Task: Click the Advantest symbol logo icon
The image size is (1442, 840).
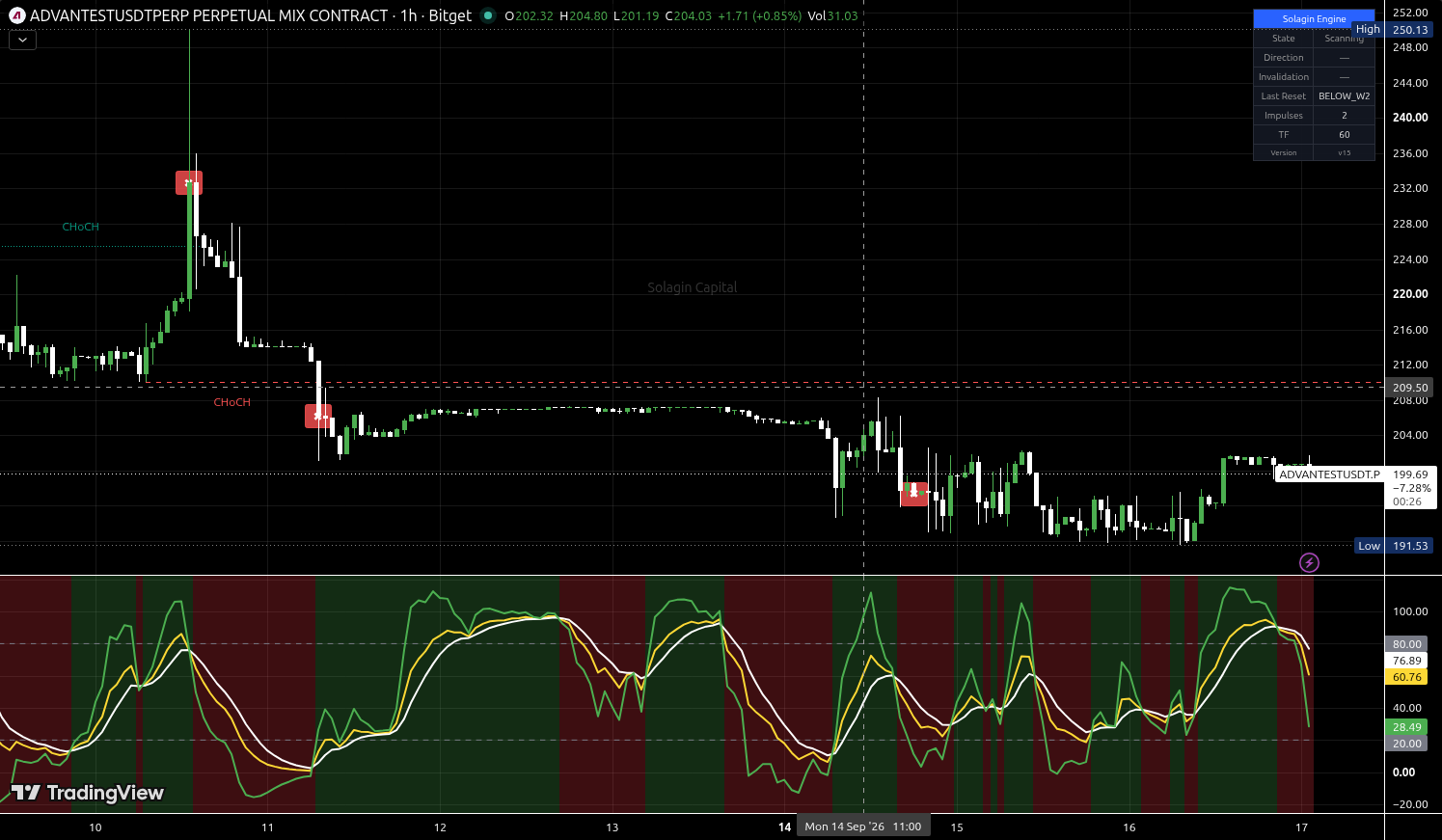Action: coord(16,15)
